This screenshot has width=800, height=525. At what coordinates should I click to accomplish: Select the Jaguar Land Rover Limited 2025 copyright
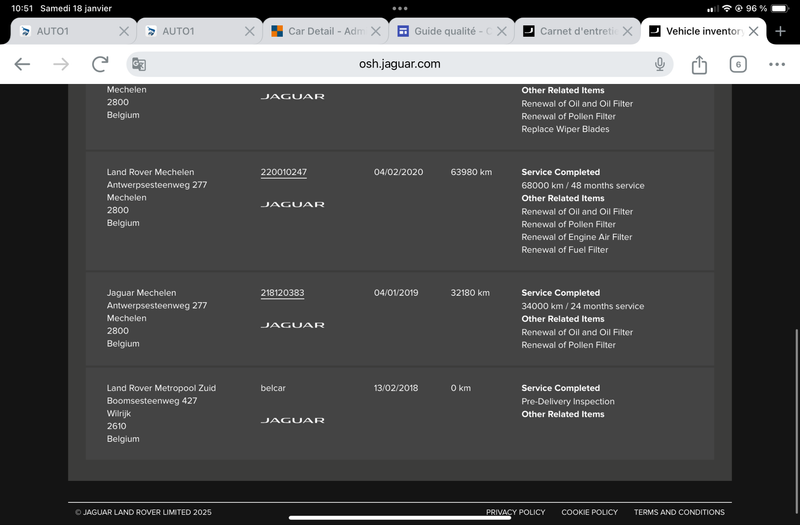(x=143, y=512)
